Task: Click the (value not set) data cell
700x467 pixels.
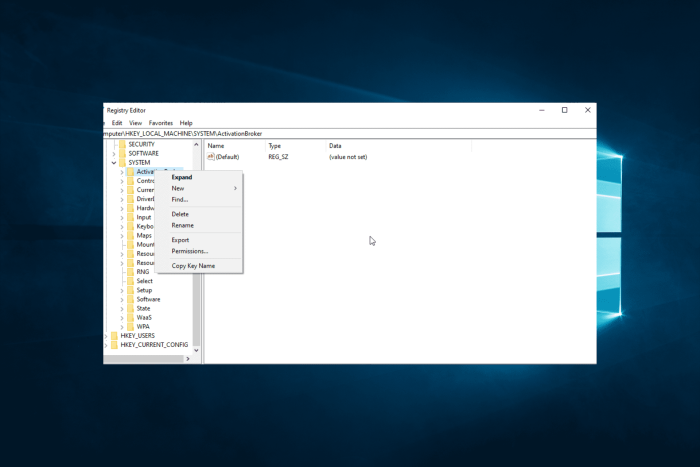Action: 348,157
